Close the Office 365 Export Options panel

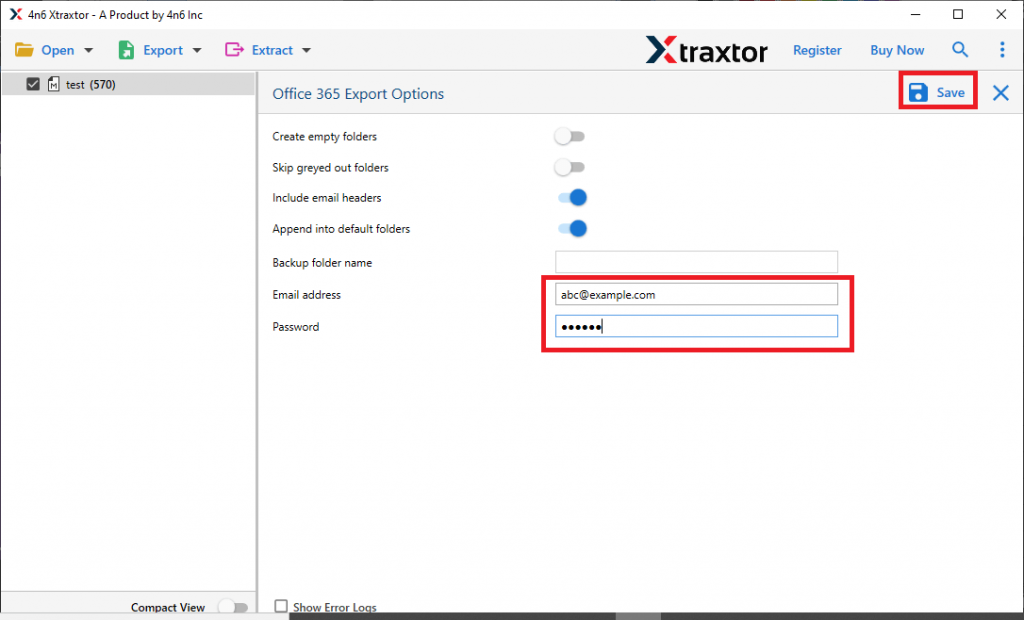[1000, 92]
